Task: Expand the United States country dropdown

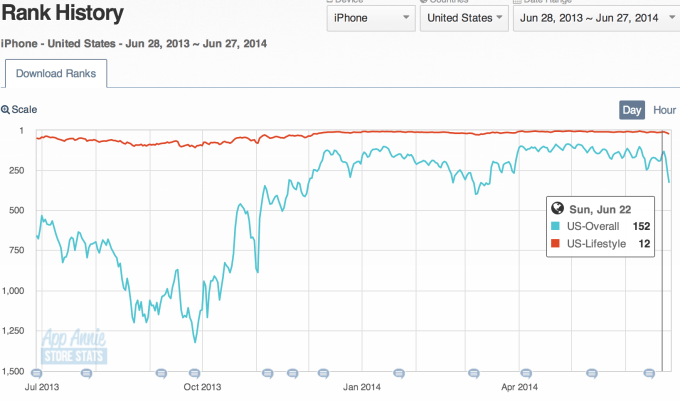Action: click(x=462, y=18)
